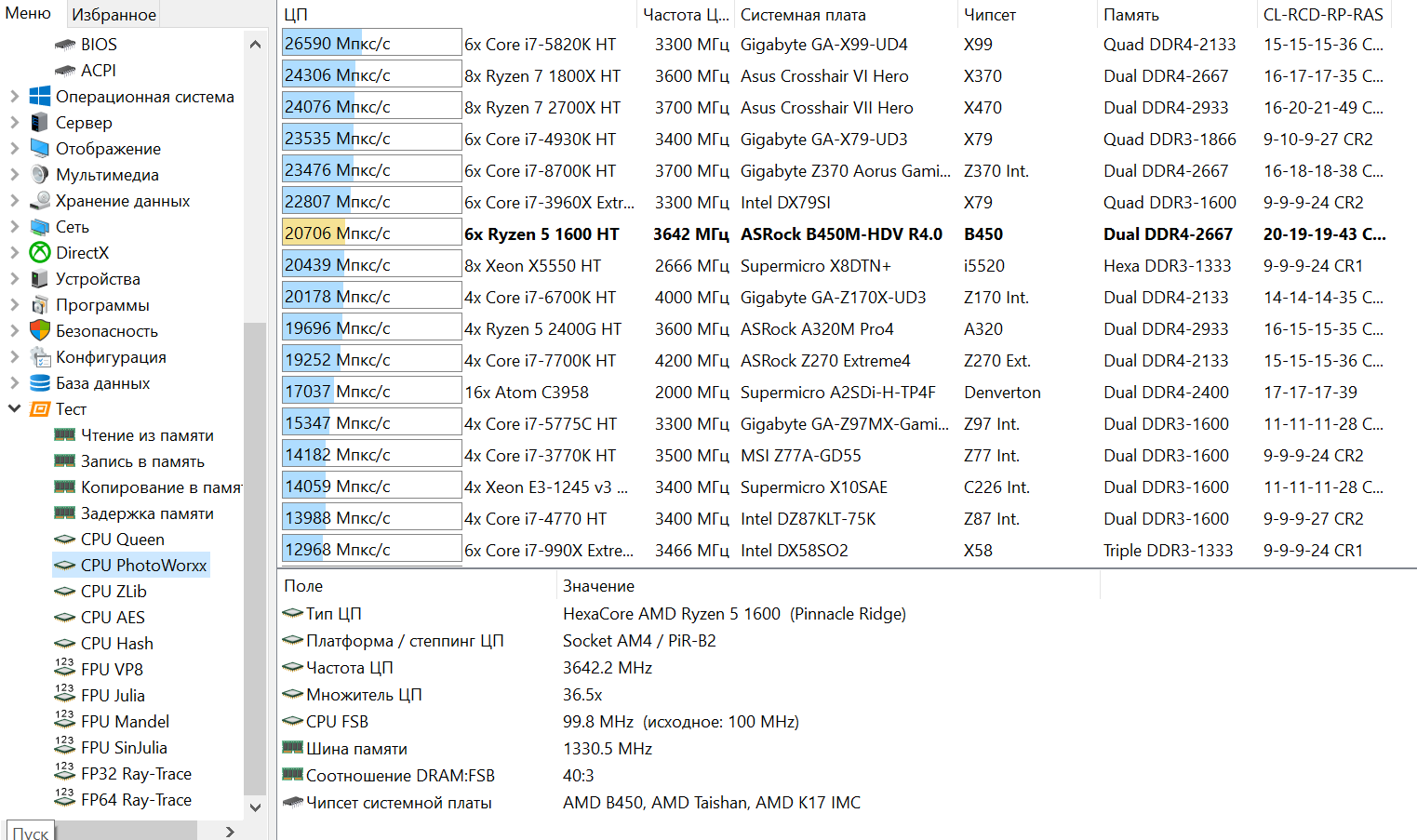
Task: Click the Значение column header
Action: 828,586
